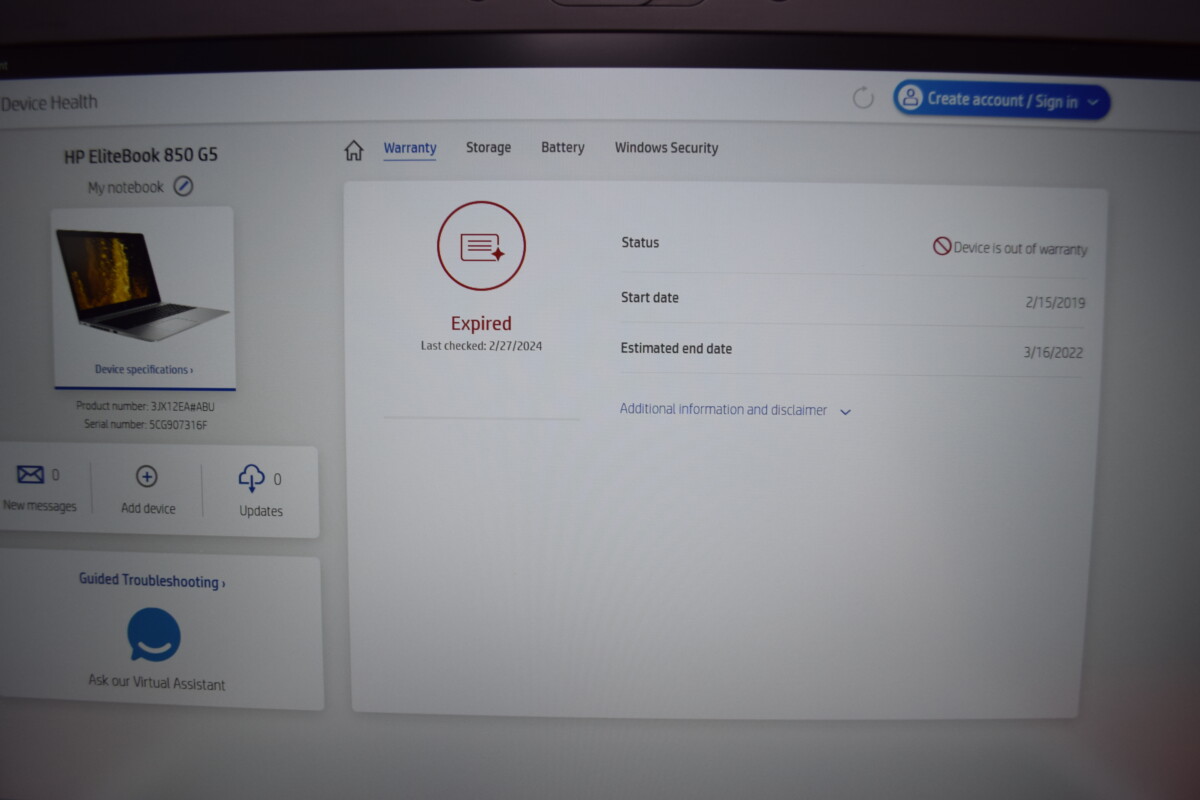The image size is (1200, 800).
Task: Open Additional information and disclaimer link
Action: (x=723, y=409)
